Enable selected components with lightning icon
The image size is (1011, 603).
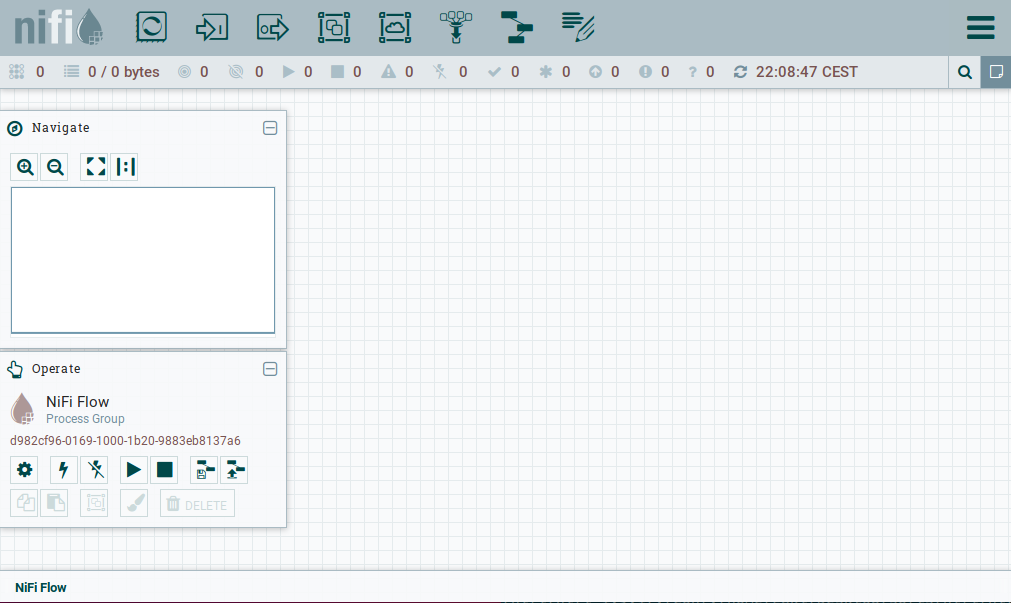[64, 470]
